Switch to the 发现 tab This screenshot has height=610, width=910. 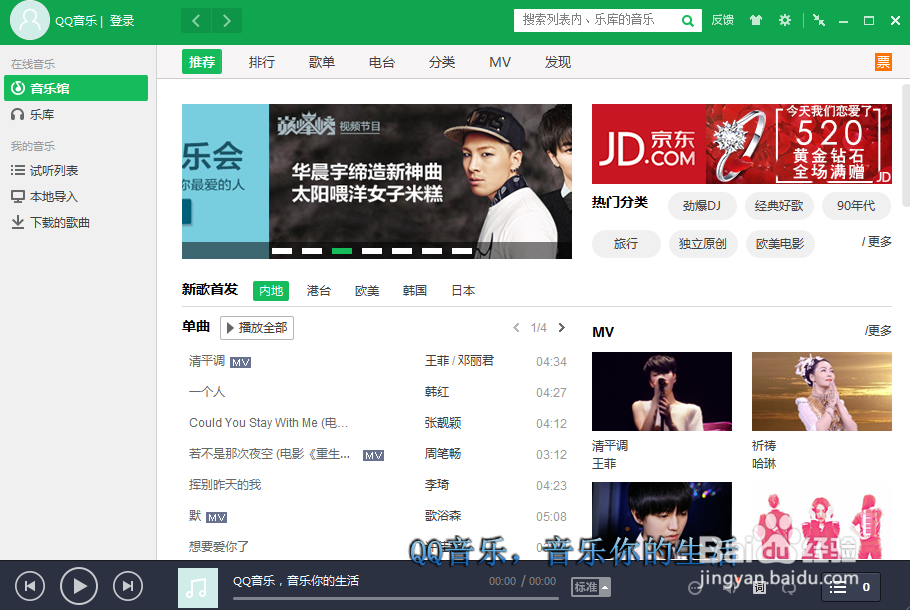pyautogui.click(x=558, y=62)
